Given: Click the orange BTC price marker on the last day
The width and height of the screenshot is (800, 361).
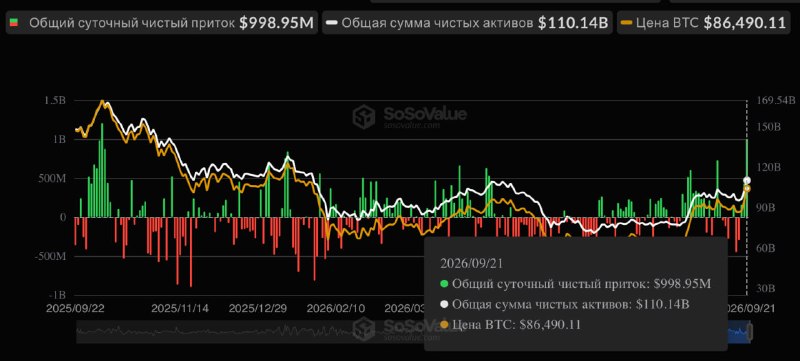Looking at the screenshot, I should [x=747, y=189].
